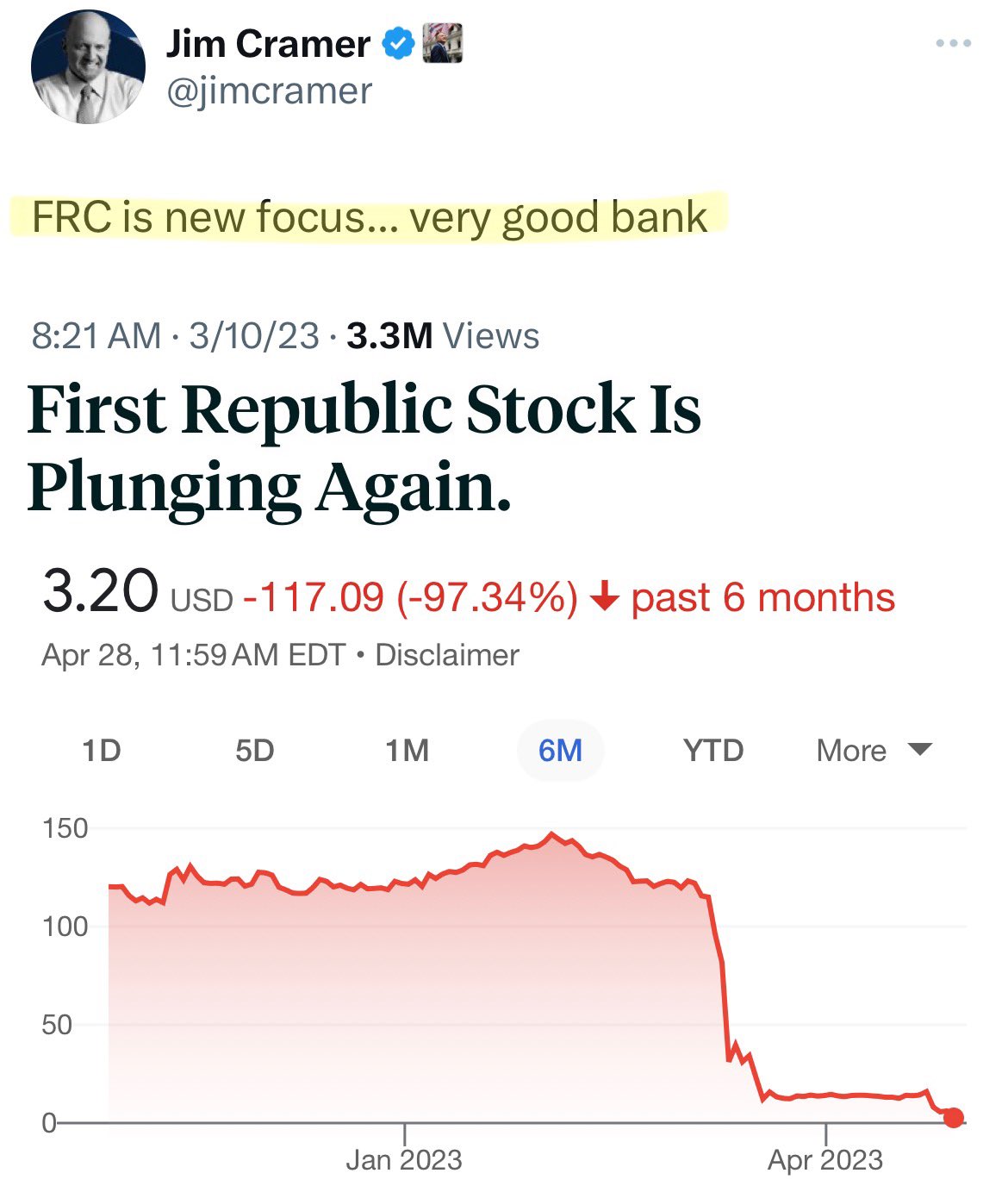Click the highlighted FRC tweet text

[x=369, y=217]
